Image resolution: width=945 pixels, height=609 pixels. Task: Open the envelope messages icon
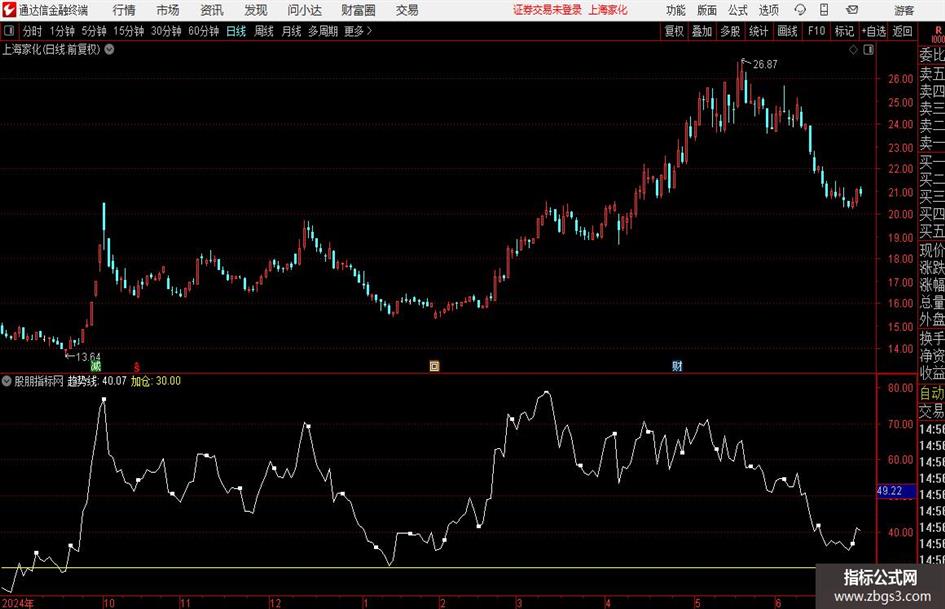point(852,10)
